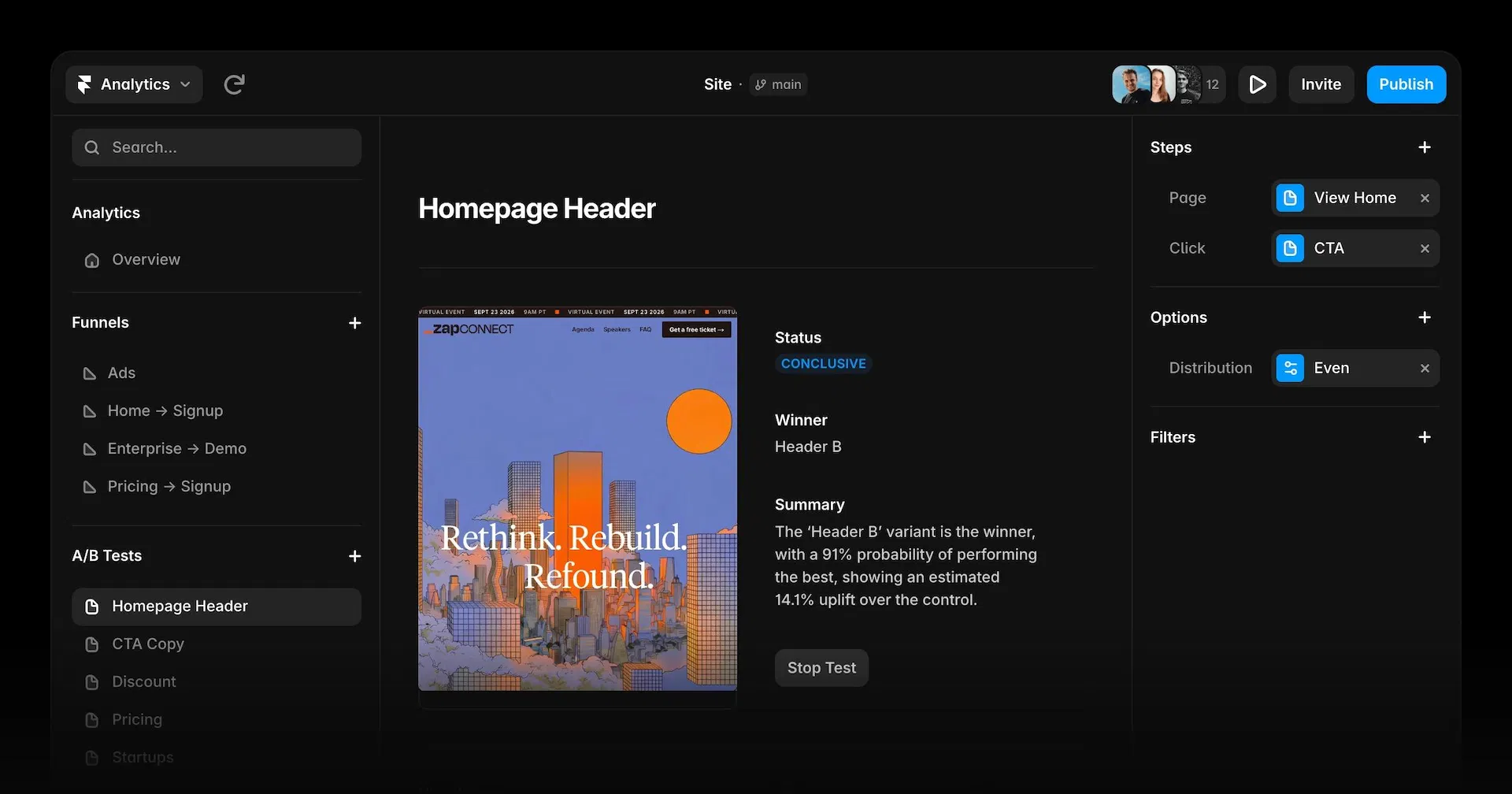The width and height of the screenshot is (1512, 794).
Task: Click the Framer logo in Analytics button
Action: pos(84,84)
